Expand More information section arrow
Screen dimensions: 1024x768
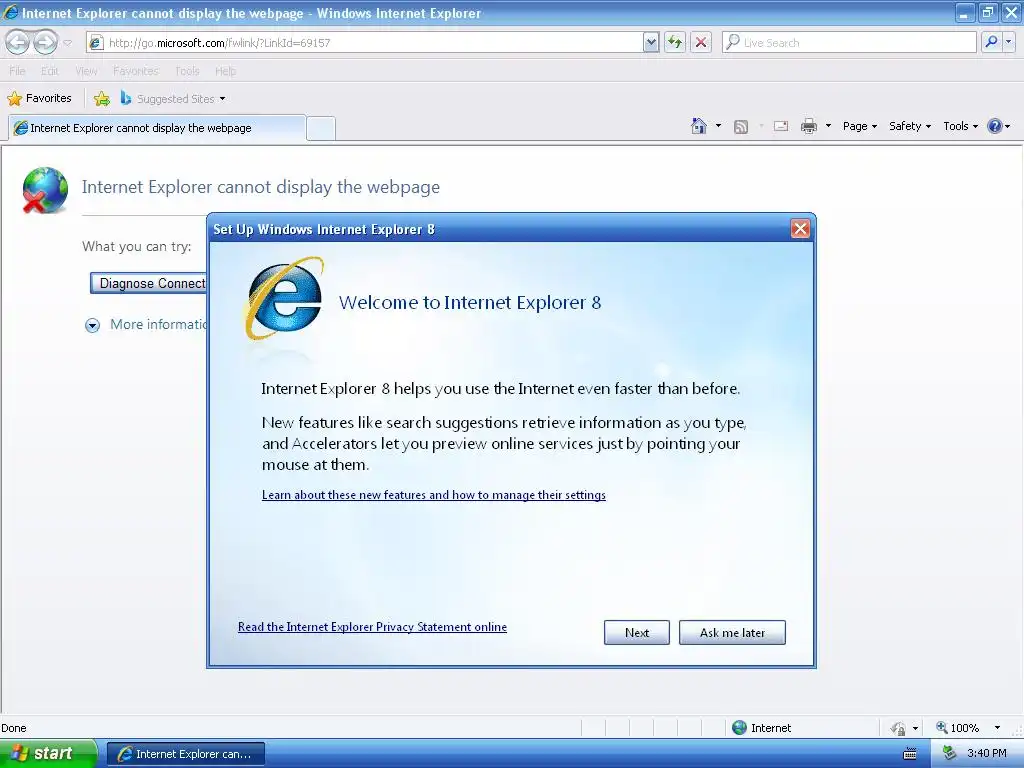coord(93,325)
